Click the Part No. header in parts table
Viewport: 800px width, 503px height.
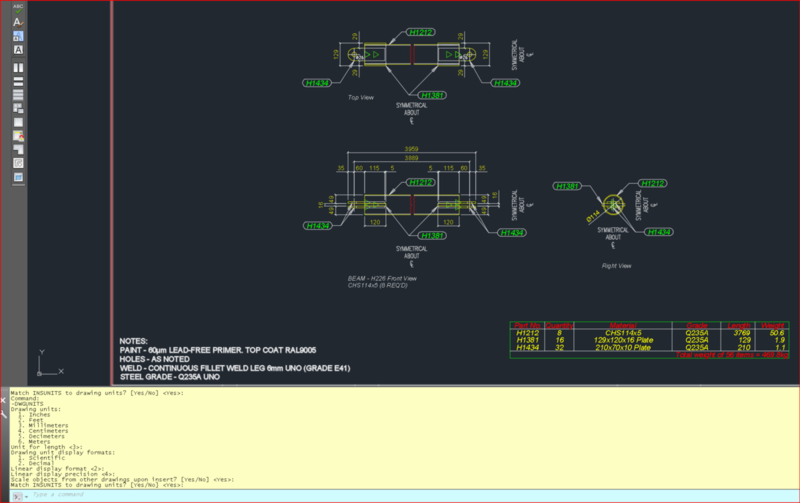click(527, 324)
